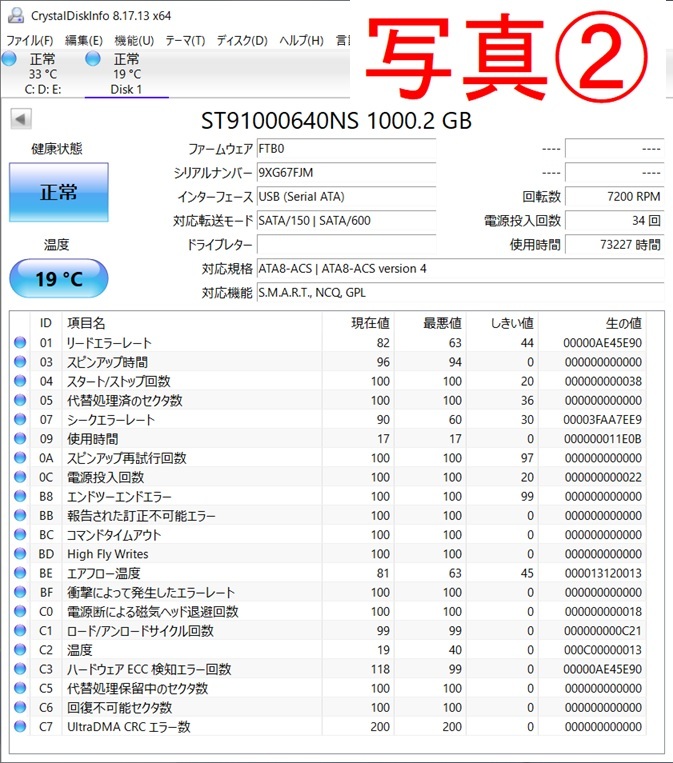Click current value 118 in ECC row

coord(380,669)
